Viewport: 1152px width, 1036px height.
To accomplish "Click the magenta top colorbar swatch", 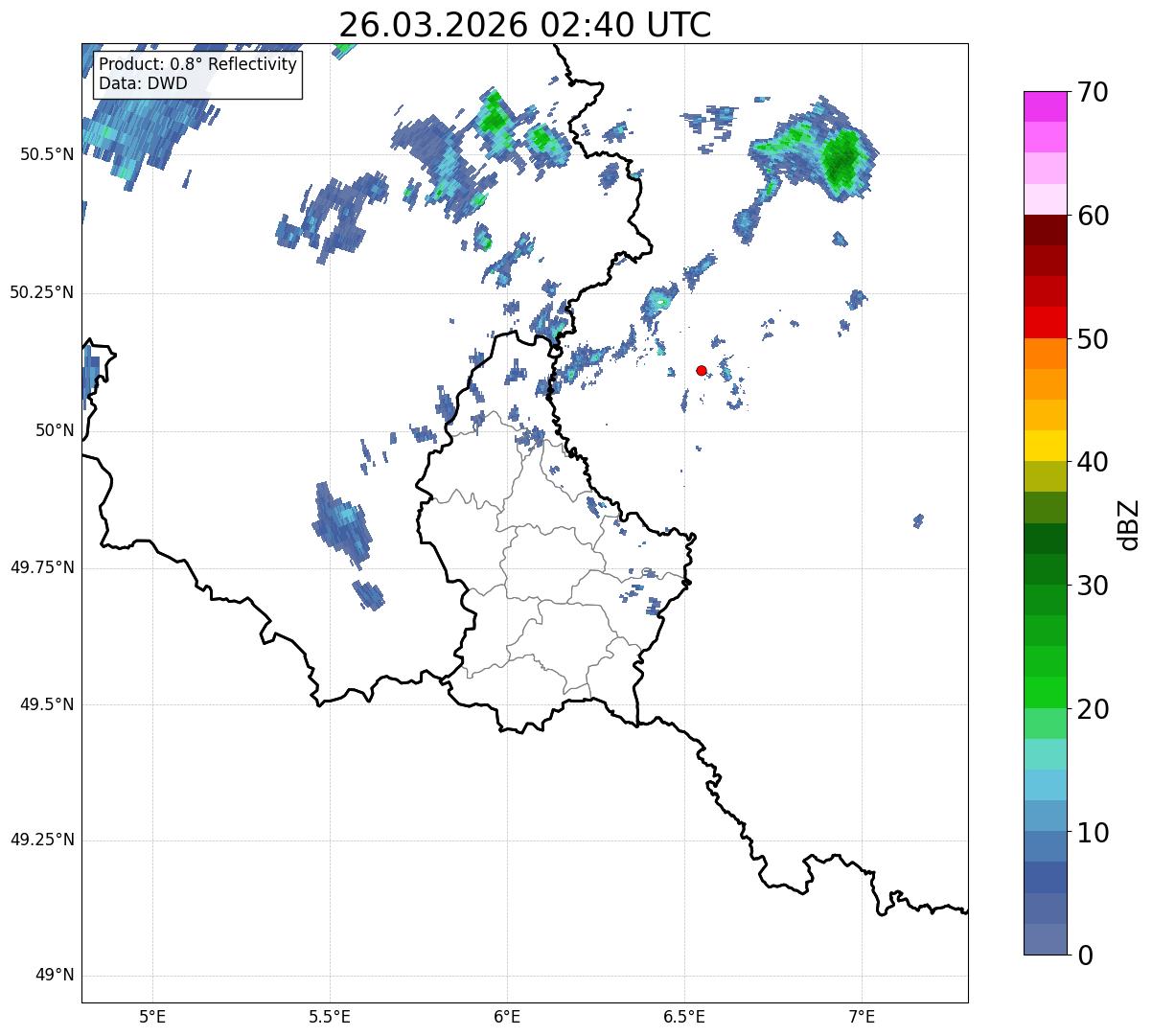I will point(1046,106).
